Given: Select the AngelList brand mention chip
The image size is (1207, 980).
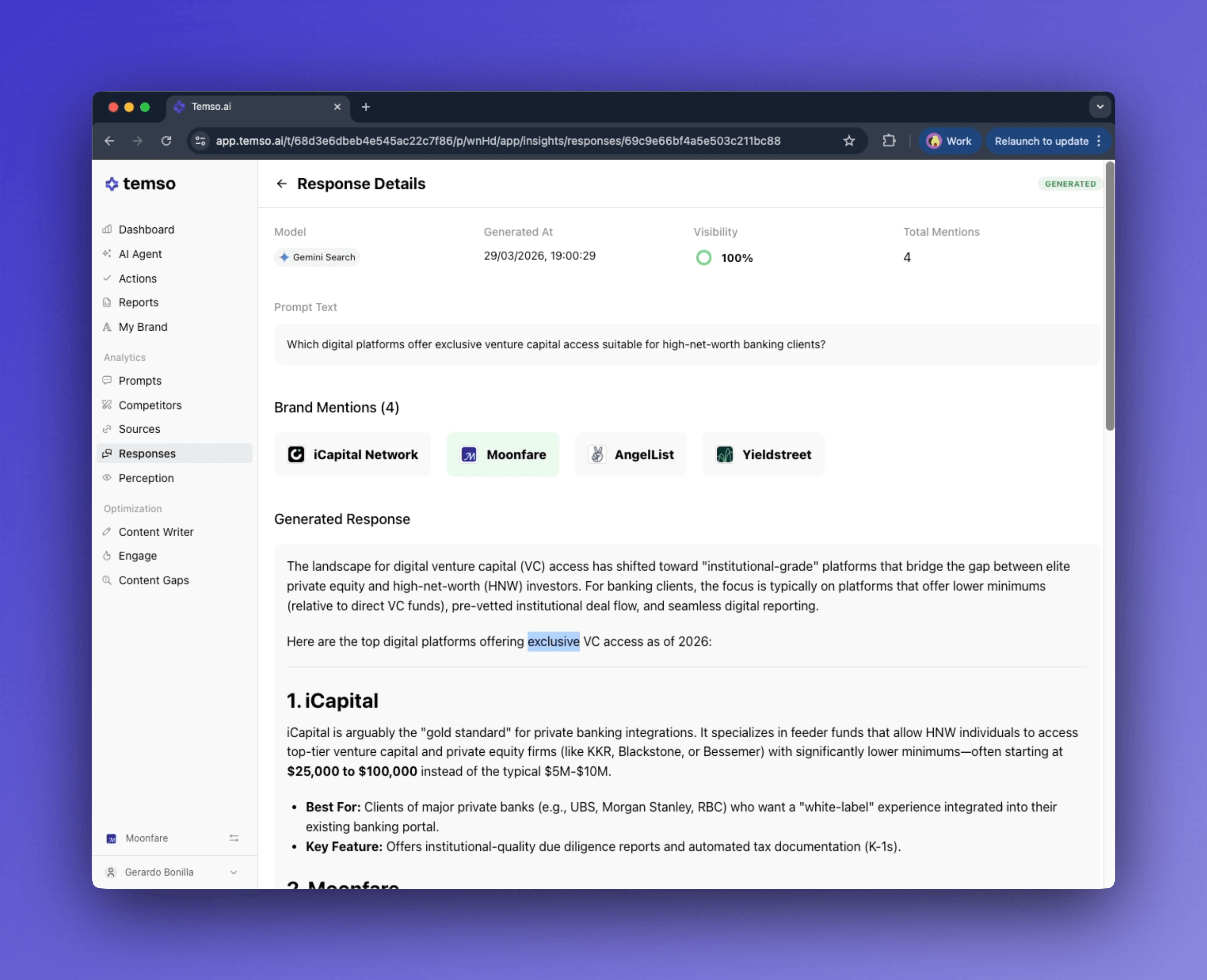Looking at the screenshot, I should 631,455.
